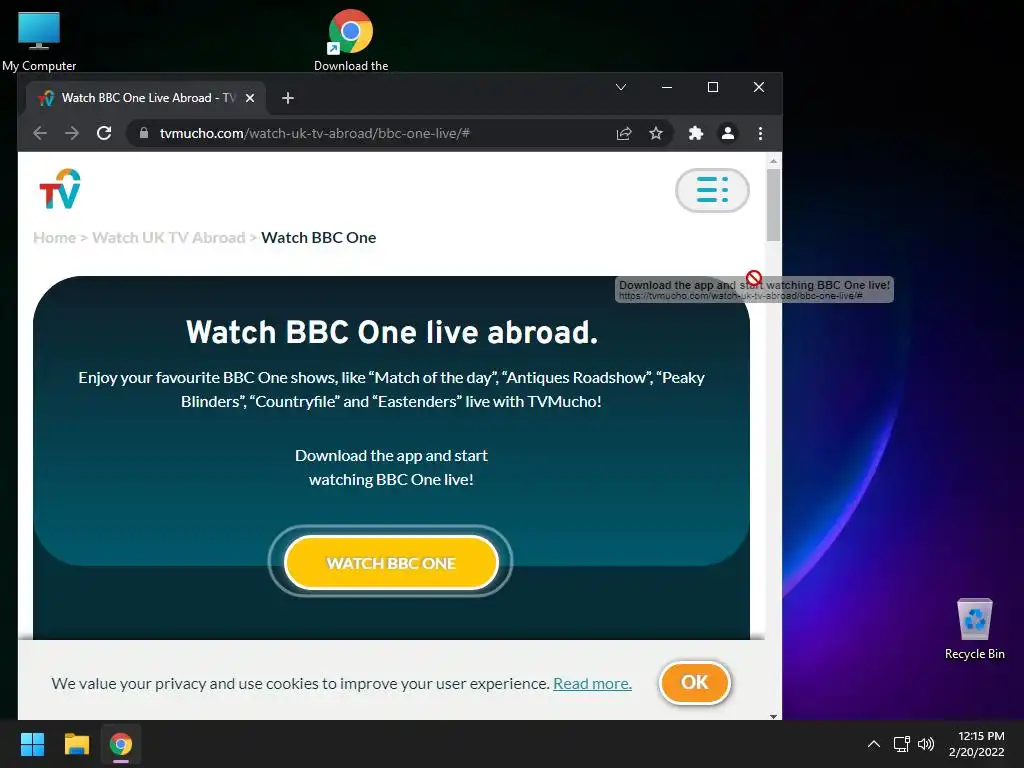Open the volume tray icon
Screen dimensions: 1024x768
pos(926,744)
